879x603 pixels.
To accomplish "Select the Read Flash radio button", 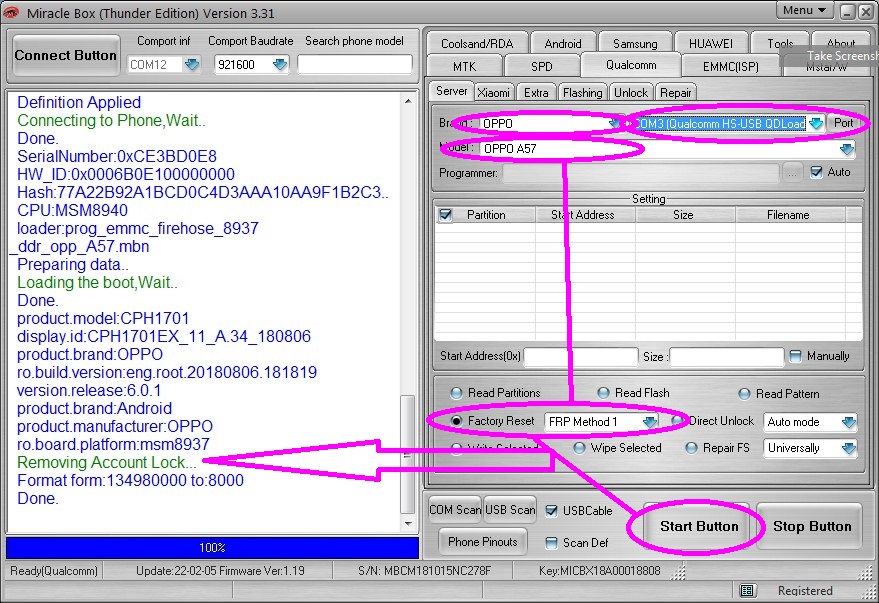I will tap(603, 393).
